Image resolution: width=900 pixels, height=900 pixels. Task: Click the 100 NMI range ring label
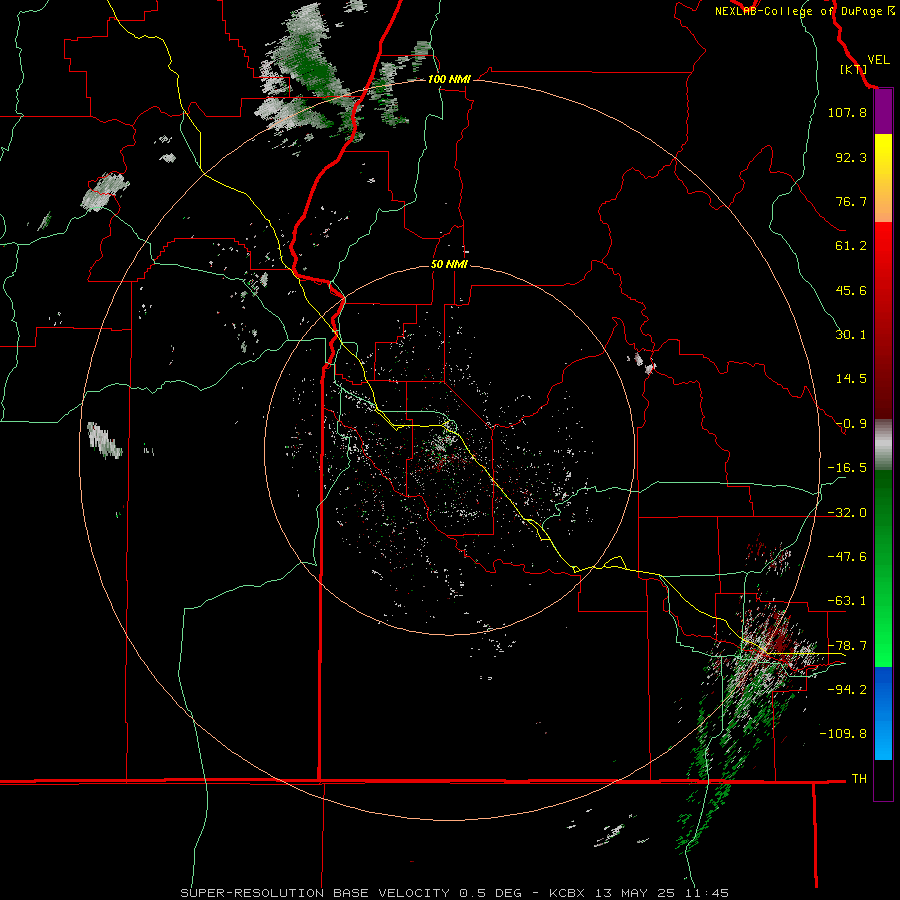coord(449,79)
